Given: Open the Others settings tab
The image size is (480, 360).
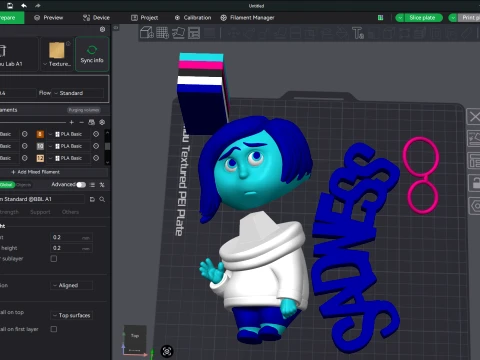Looking at the screenshot, I should 70,212.
